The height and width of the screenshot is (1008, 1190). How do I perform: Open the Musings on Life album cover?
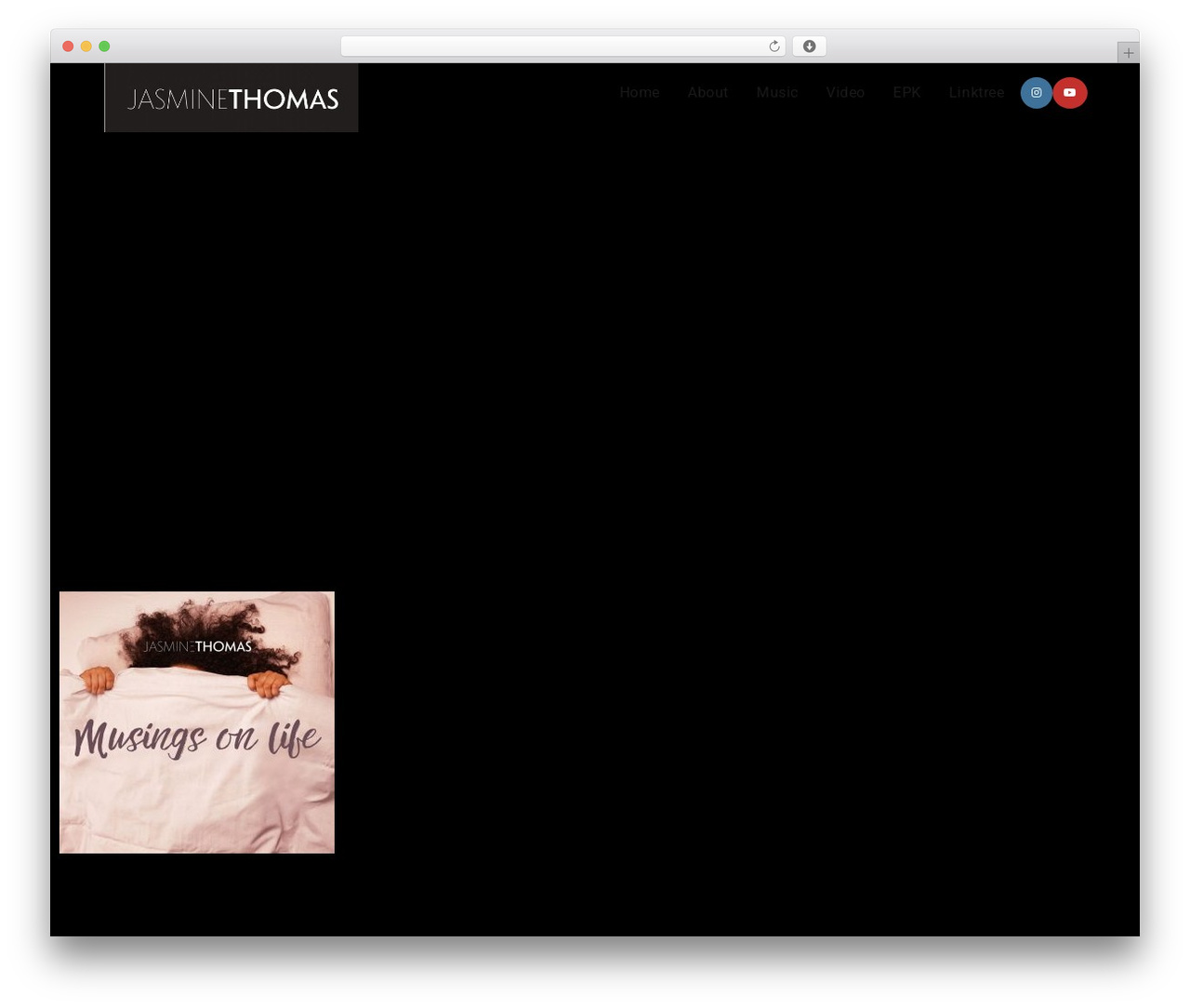pos(197,723)
